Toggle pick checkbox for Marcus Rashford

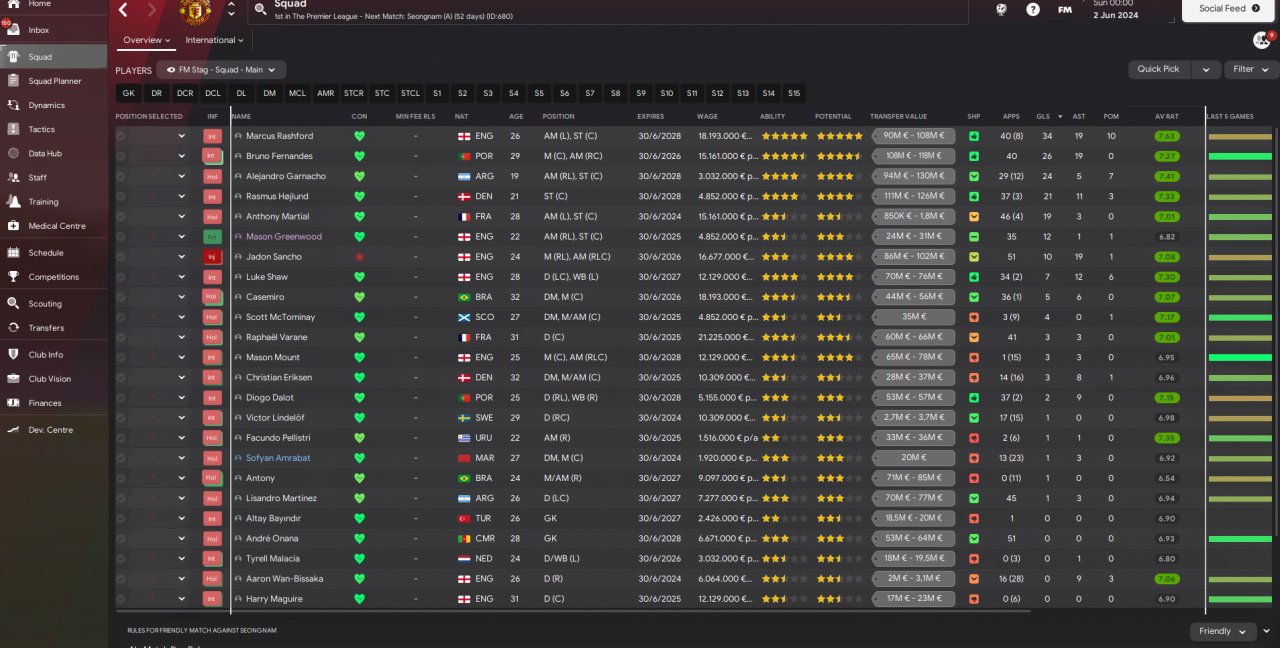pos(121,136)
